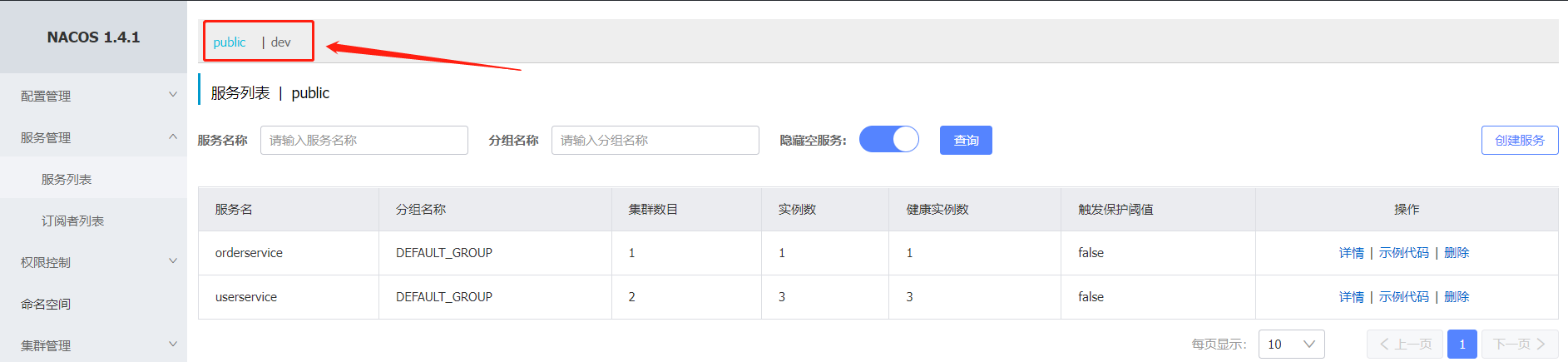Switch to the dev namespace tab
Screen dimensions: 1568x362
tap(281, 42)
